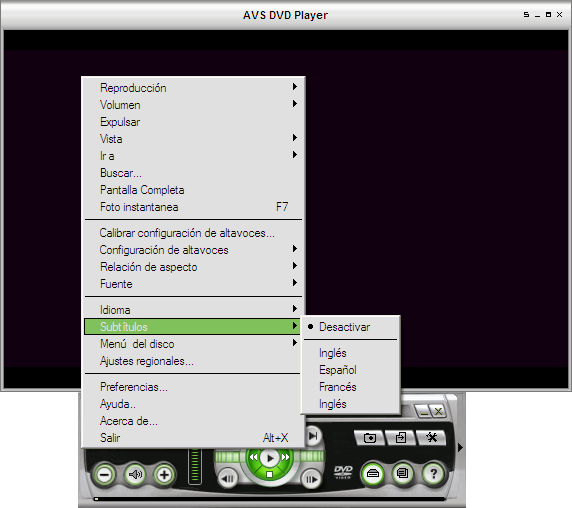572x508 pixels.
Task: Increase volume with the plus button
Action: (x=164, y=475)
